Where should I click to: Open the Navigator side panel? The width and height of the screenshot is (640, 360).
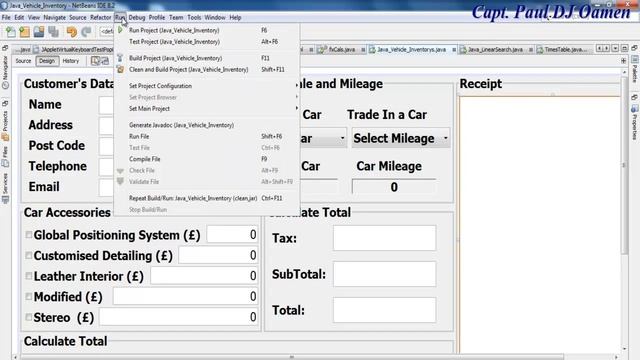tap(5, 72)
